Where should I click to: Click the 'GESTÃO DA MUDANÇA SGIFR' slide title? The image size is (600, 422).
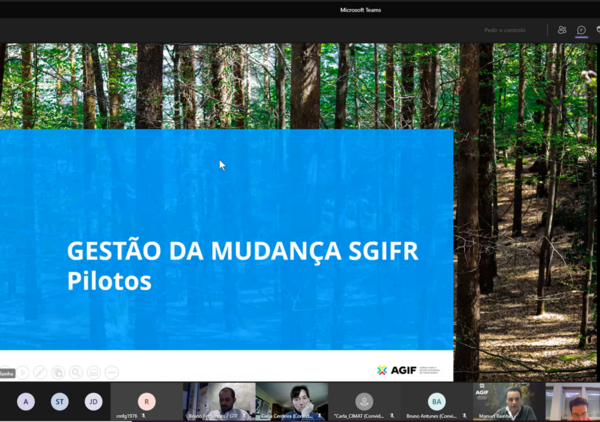pos(243,251)
